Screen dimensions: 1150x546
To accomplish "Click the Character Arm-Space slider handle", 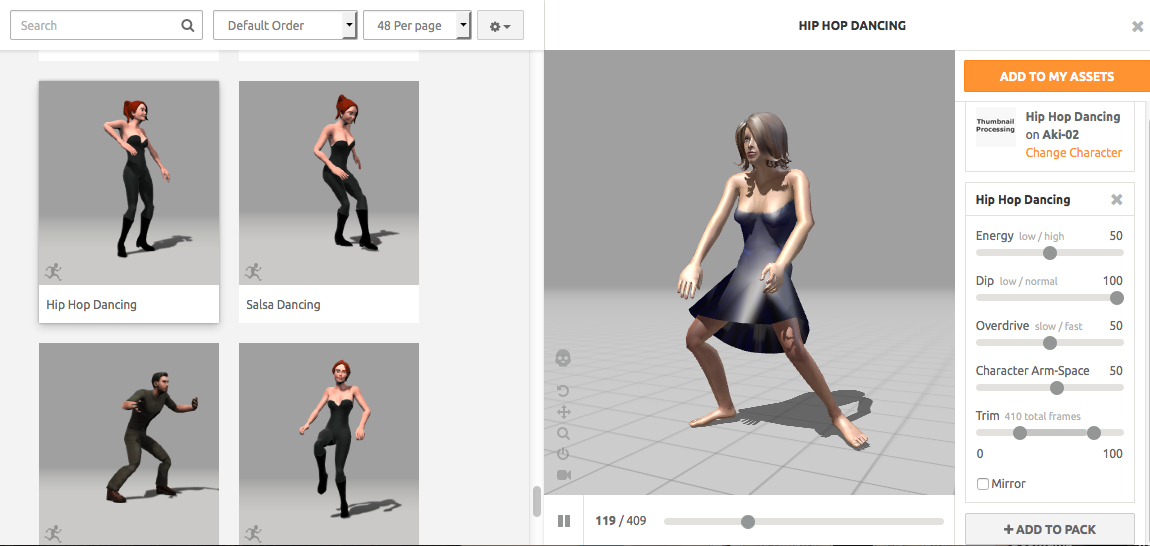I will point(1057,387).
